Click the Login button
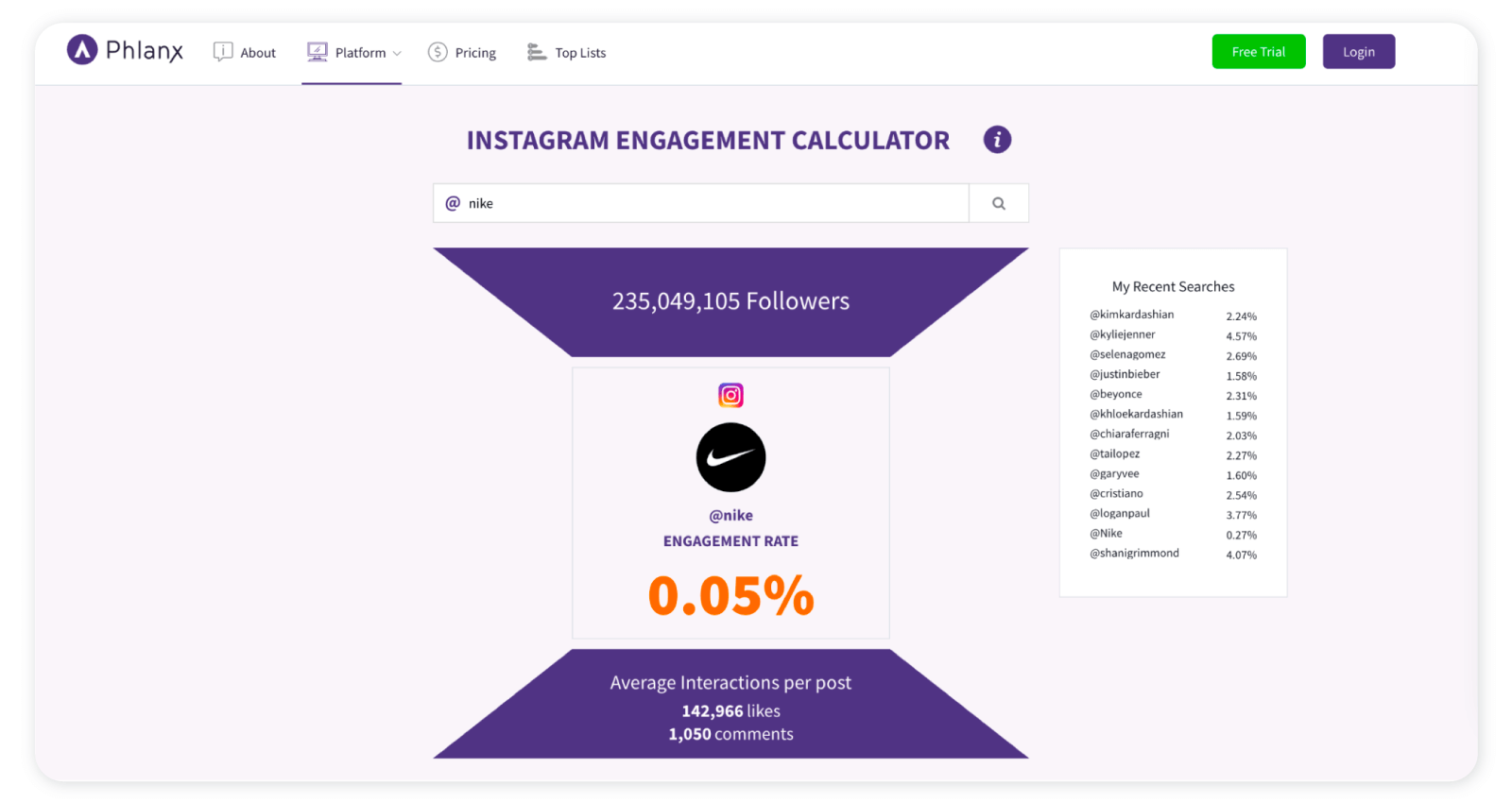The width and height of the screenshot is (1512, 803). tap(1358, 51)
